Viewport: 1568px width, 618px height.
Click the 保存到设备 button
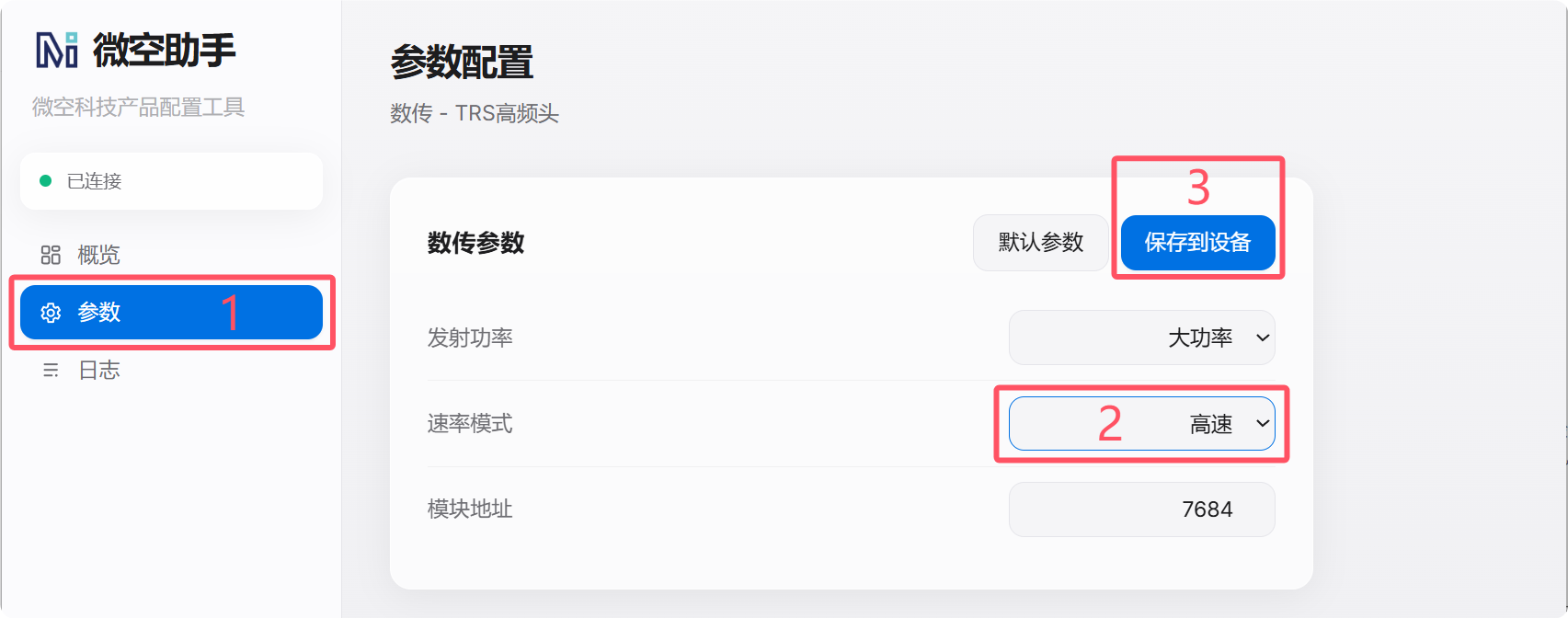1197,243
